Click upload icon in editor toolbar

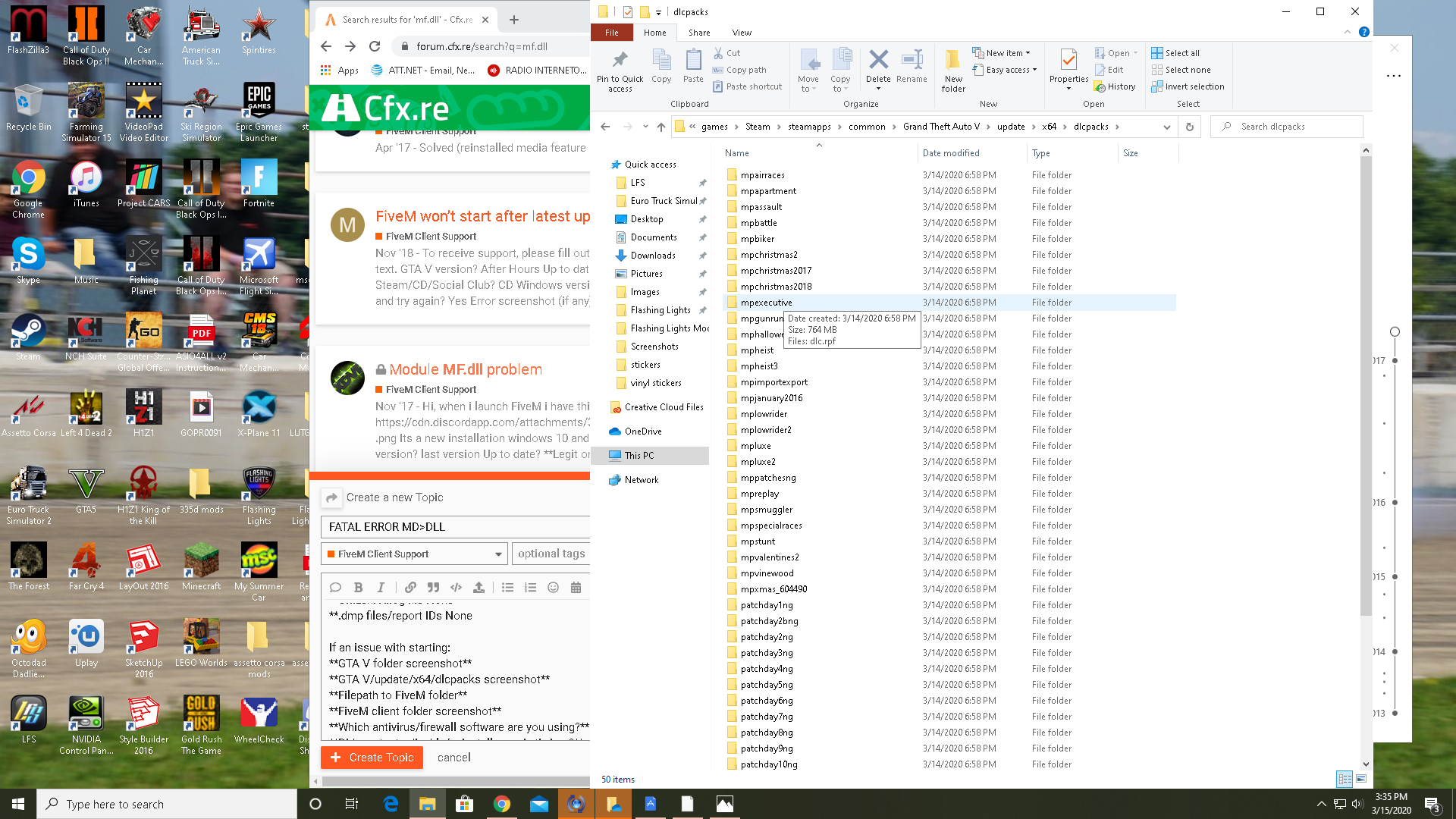[479, 588]
